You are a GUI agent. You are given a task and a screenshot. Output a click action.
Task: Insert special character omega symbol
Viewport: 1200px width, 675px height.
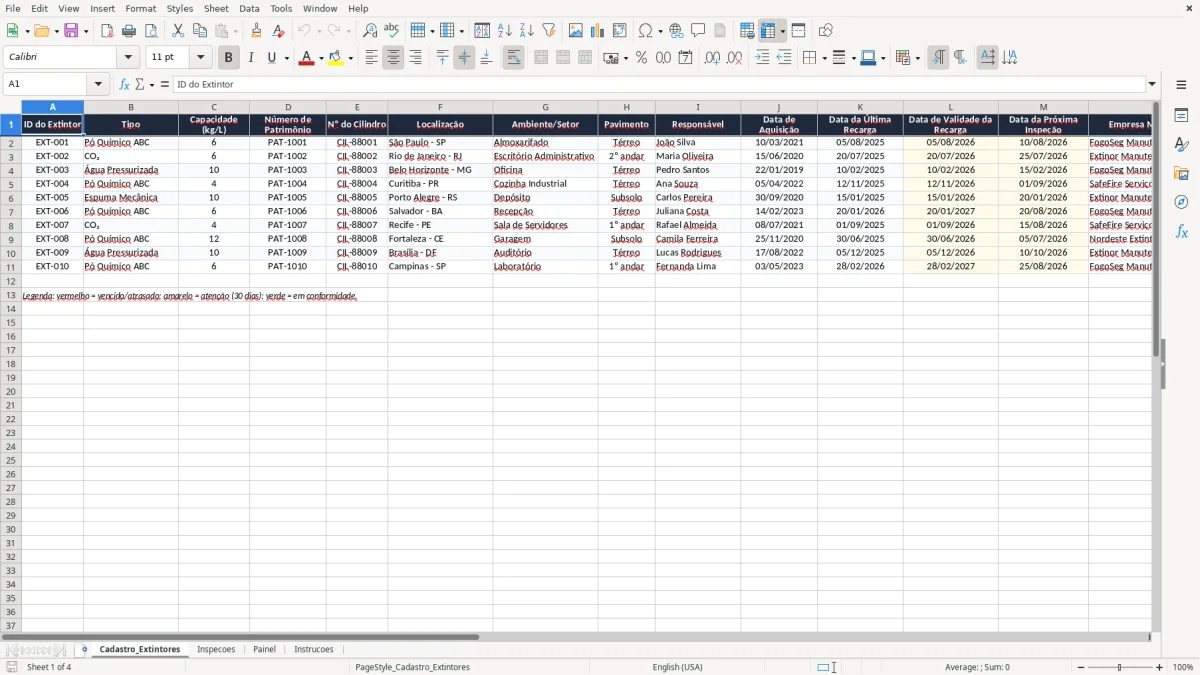point(645,31)
